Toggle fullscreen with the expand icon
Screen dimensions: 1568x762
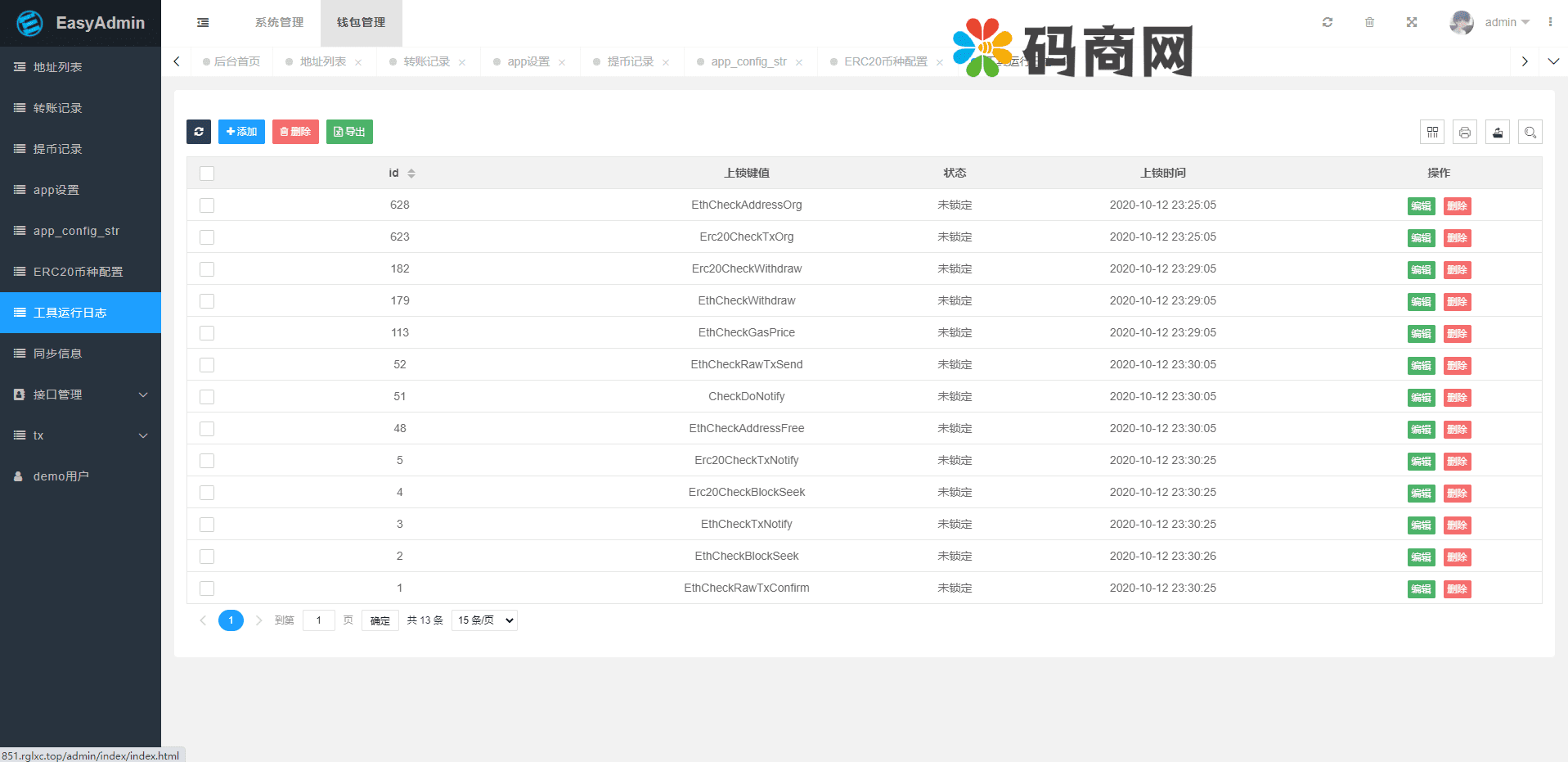(x=1411, y=22)
